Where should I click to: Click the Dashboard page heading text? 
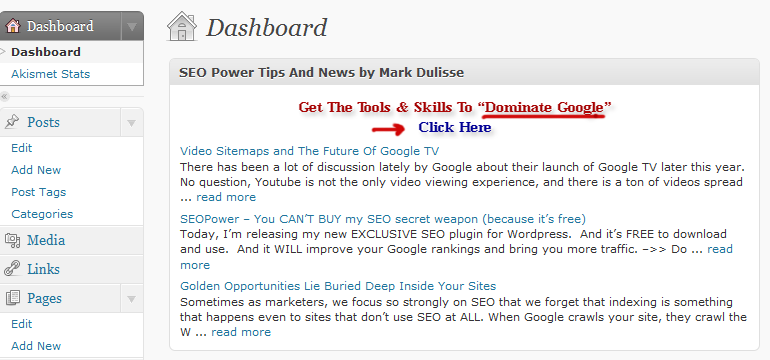(x=267, y=28)
